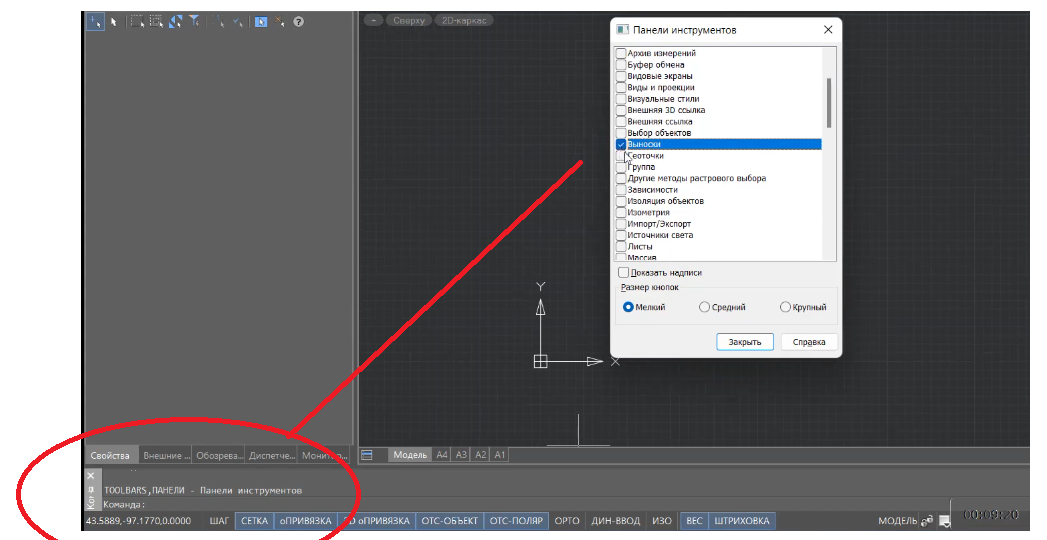This screenshot has width=1047, height=540.
Task: Click the viewport minus control button
Action: [x=373, y=20]
